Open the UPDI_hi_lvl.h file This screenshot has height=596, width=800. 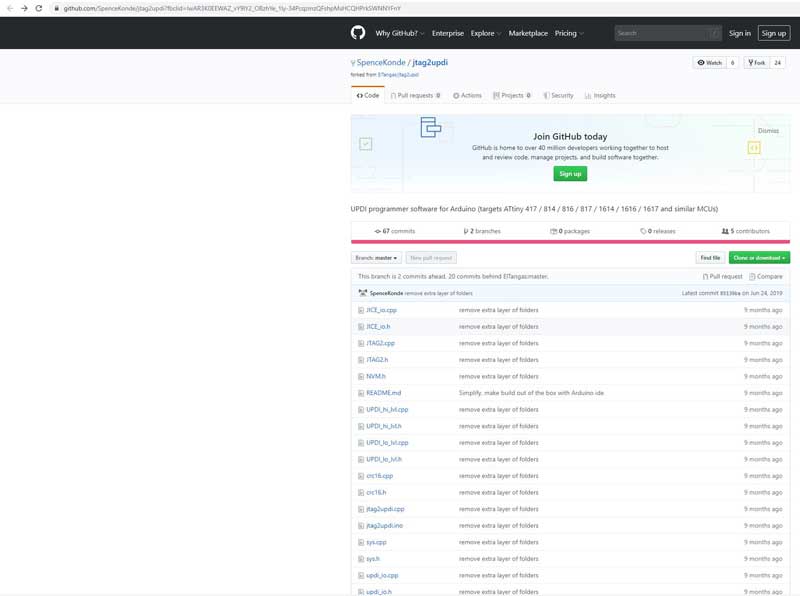(x=384, y=426)
